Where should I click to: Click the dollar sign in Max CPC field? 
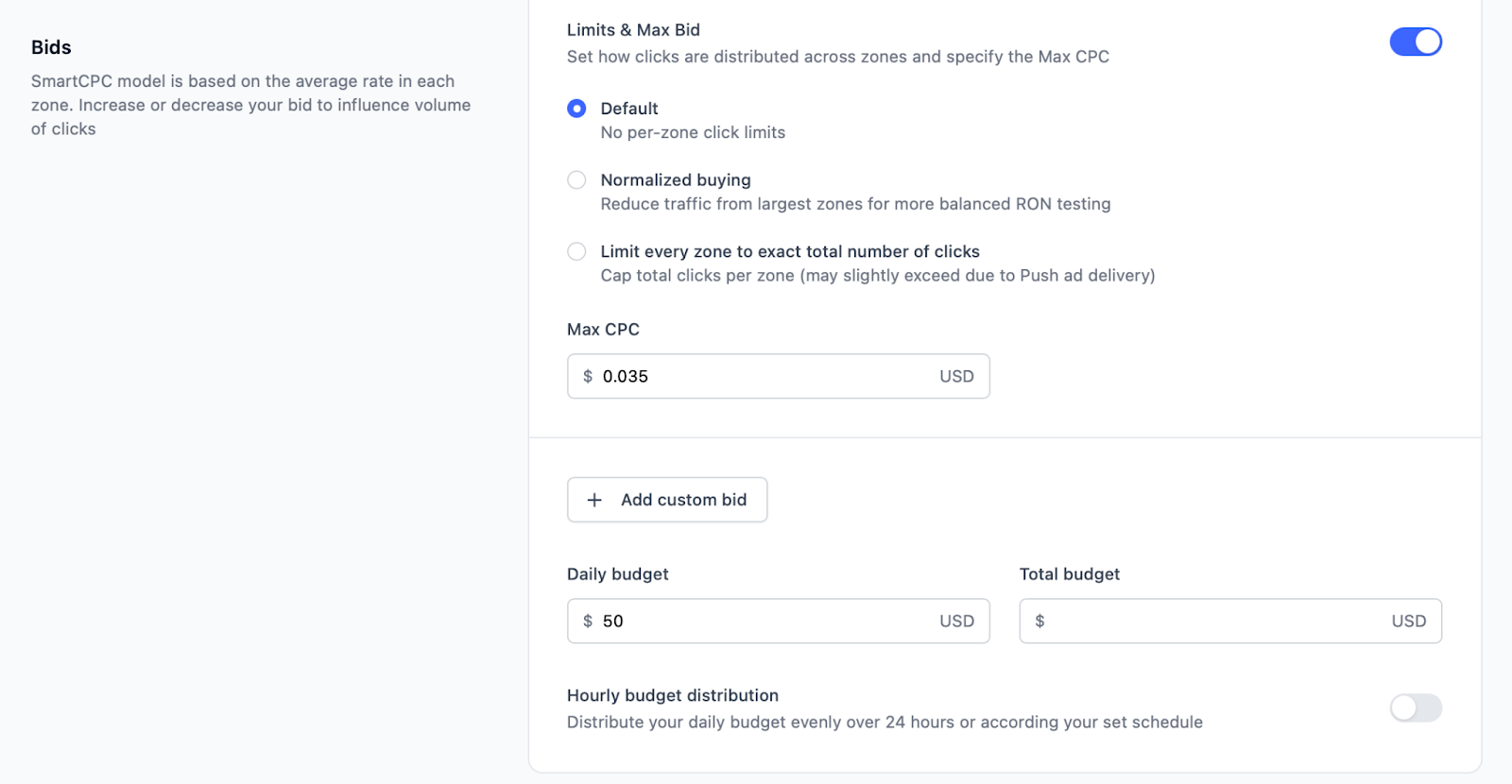pos(588,376)
